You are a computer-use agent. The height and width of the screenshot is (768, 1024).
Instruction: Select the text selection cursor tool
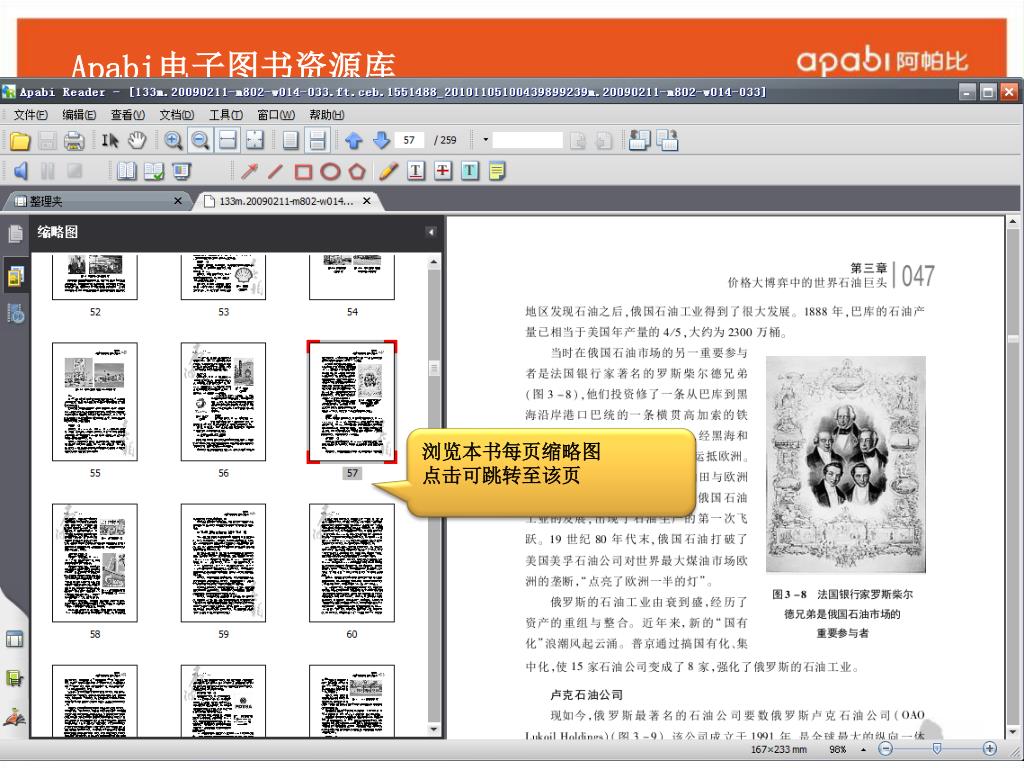pos(110,140)
